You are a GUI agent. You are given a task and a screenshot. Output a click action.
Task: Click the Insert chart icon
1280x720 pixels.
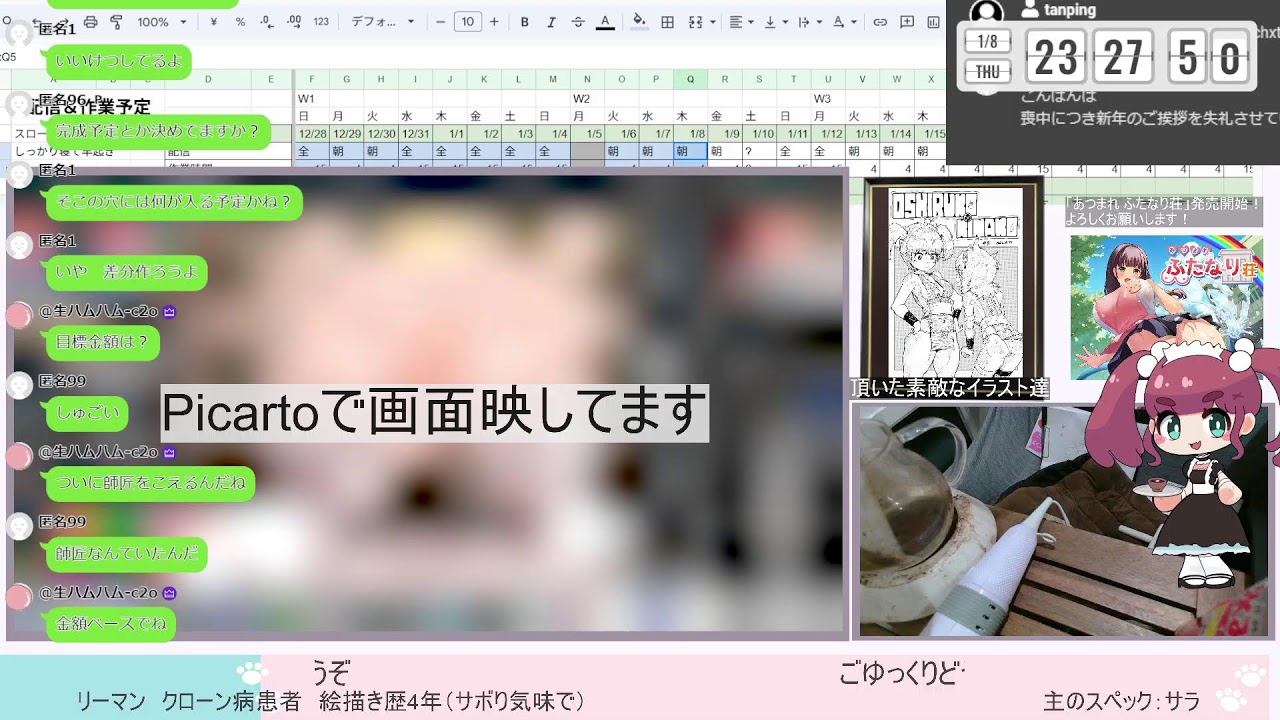(x=934, y=22)
